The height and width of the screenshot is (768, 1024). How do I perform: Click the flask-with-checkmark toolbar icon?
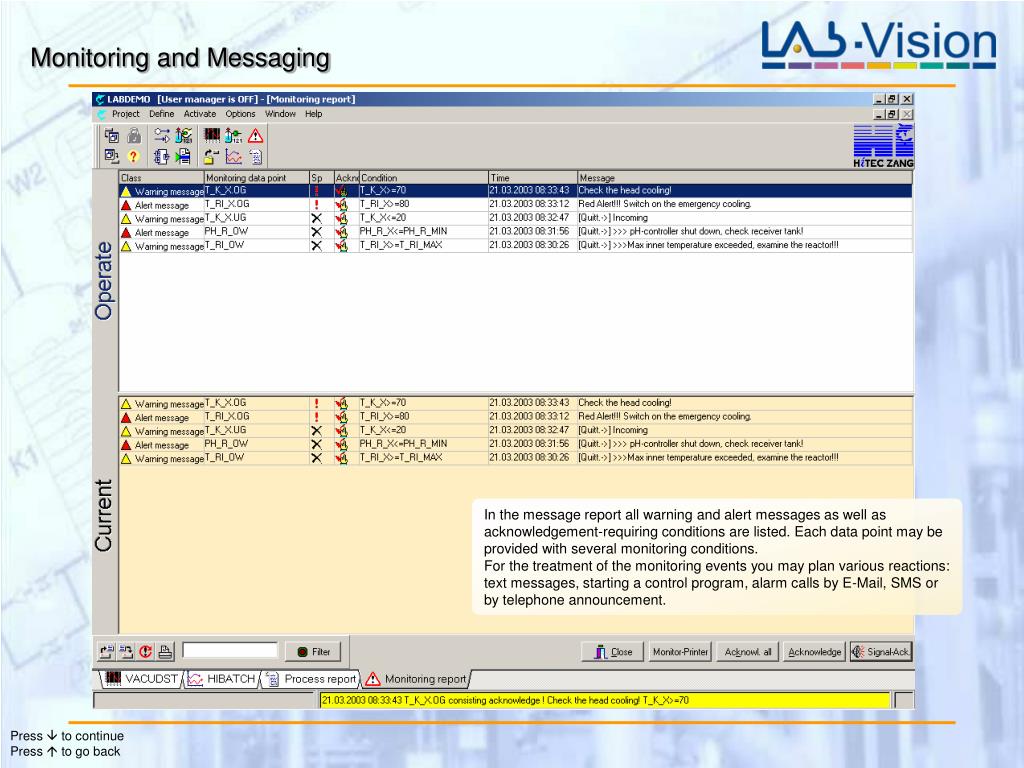[184, 136]
